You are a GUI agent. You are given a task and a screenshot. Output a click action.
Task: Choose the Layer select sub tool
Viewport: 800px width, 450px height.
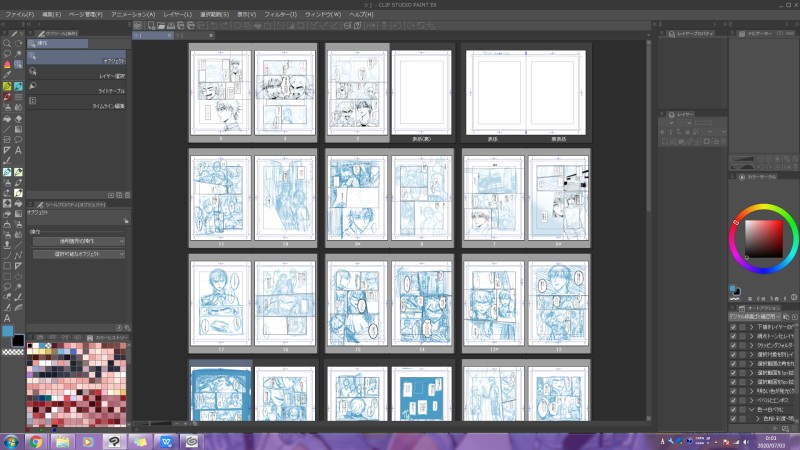(77, 72)
